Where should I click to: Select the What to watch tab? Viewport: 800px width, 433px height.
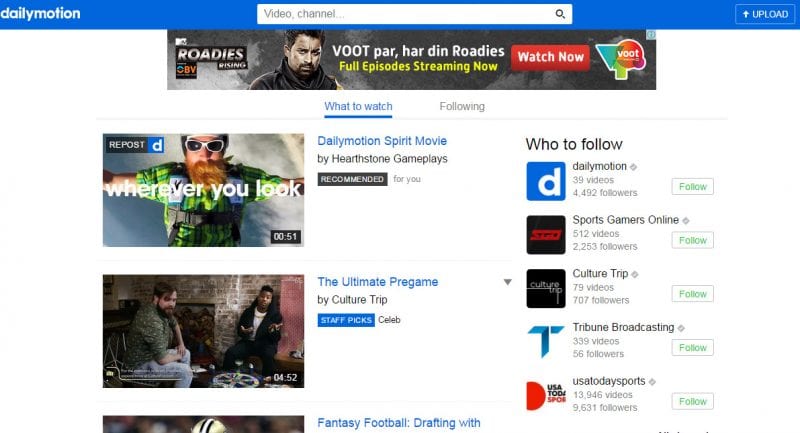[358, 107]
